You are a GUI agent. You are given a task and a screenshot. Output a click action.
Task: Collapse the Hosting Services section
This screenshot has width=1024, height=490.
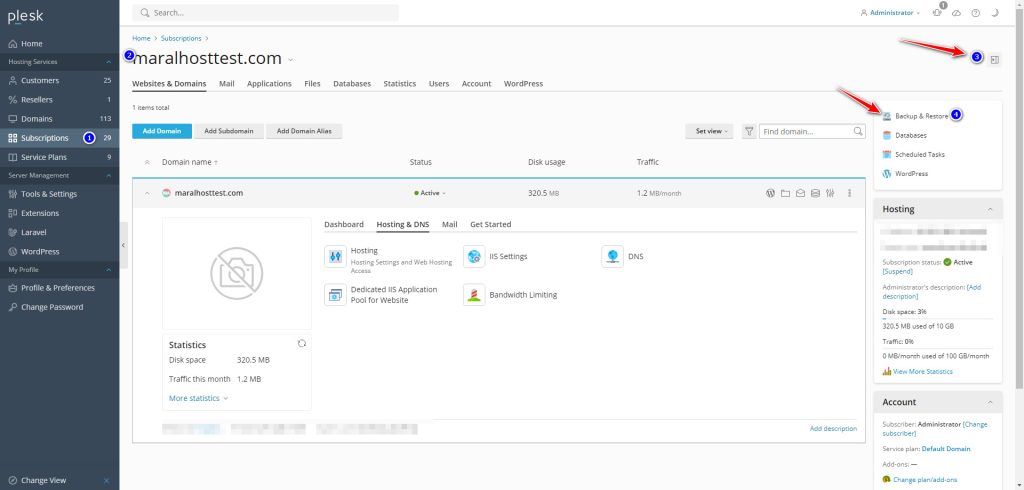click(108, 62)
